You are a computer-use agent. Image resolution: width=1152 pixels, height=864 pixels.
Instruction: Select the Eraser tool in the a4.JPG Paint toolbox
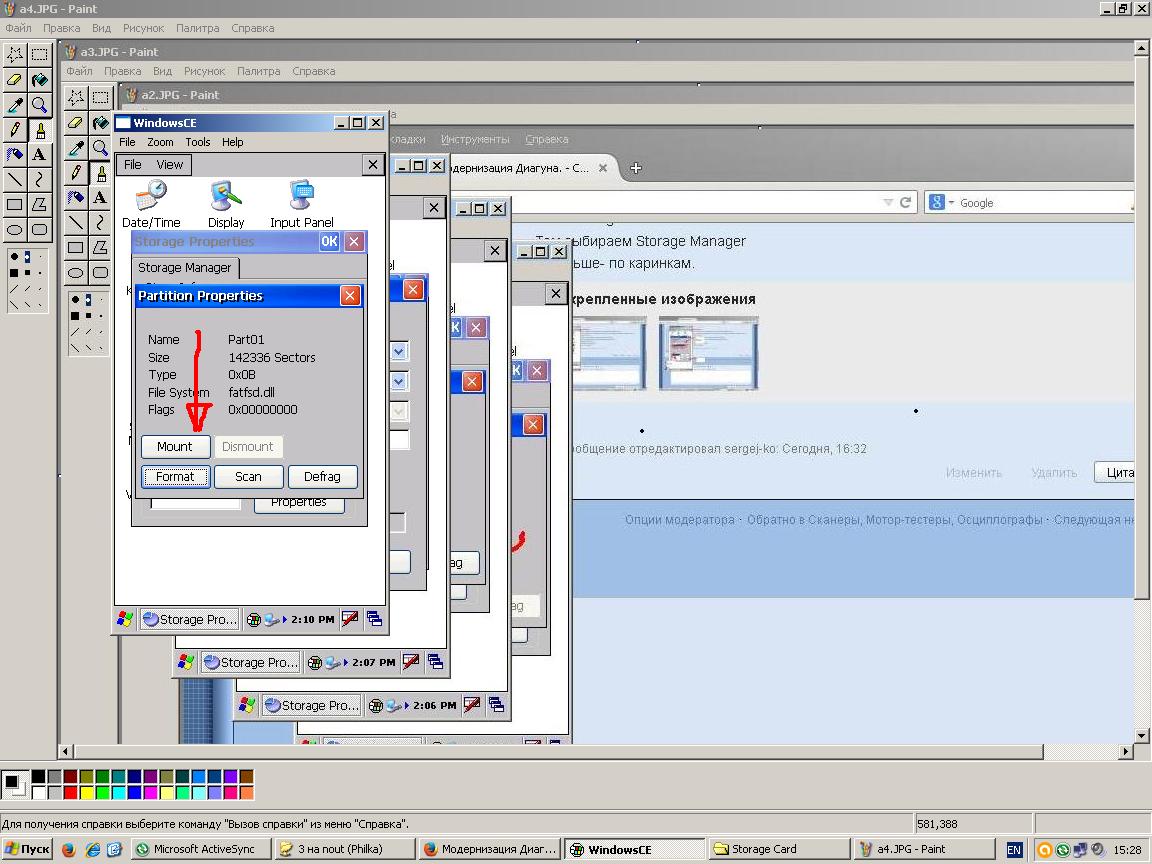click(x=15, y=80)
